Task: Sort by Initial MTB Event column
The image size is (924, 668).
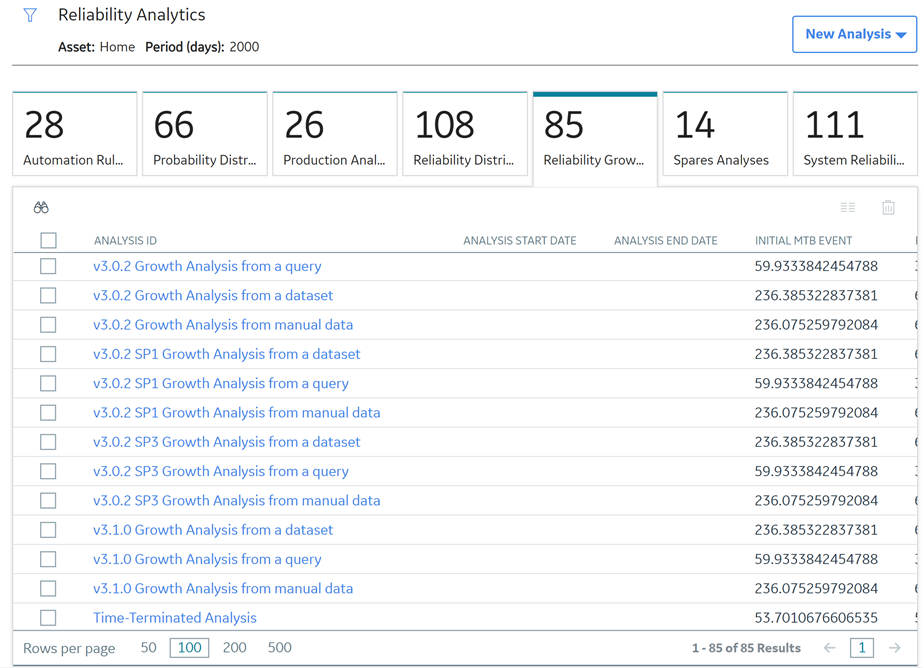Action: [x=803, y=240]
